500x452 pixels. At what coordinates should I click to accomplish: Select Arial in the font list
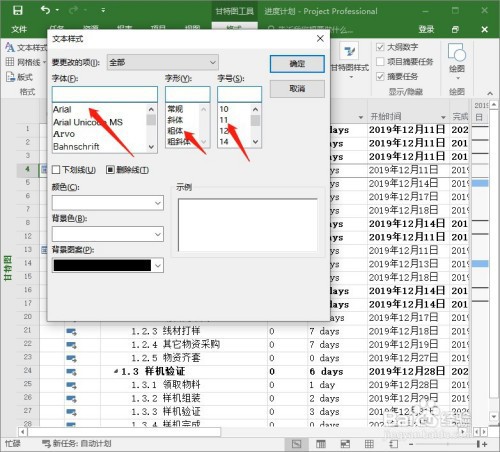(x=62, y=109)
